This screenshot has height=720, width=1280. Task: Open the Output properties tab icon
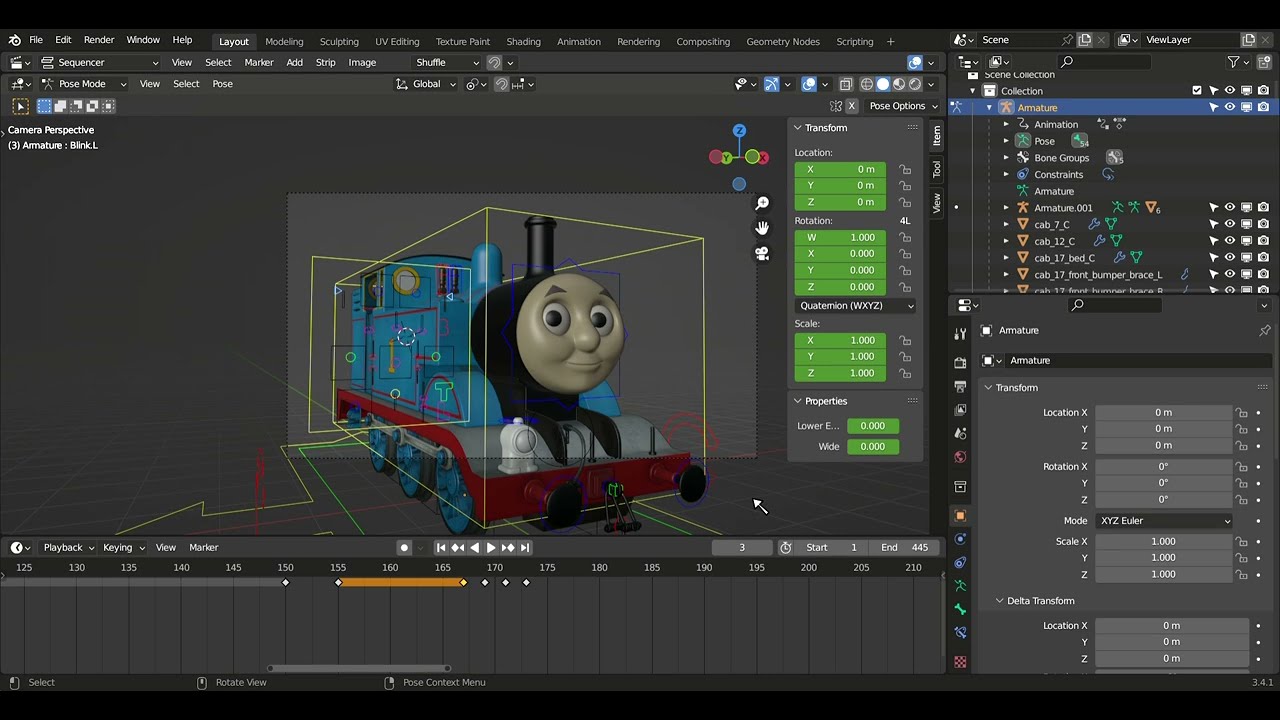pyautogui.click(x=960, y=386)
